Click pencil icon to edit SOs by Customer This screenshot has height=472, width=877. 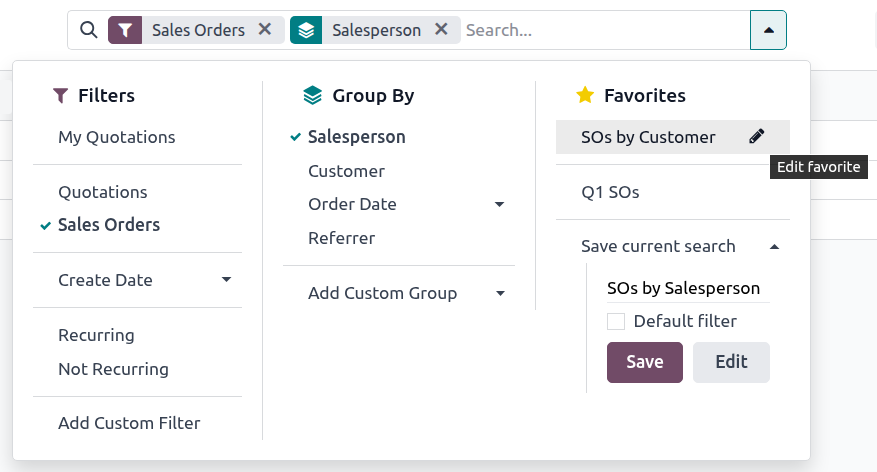757,137
